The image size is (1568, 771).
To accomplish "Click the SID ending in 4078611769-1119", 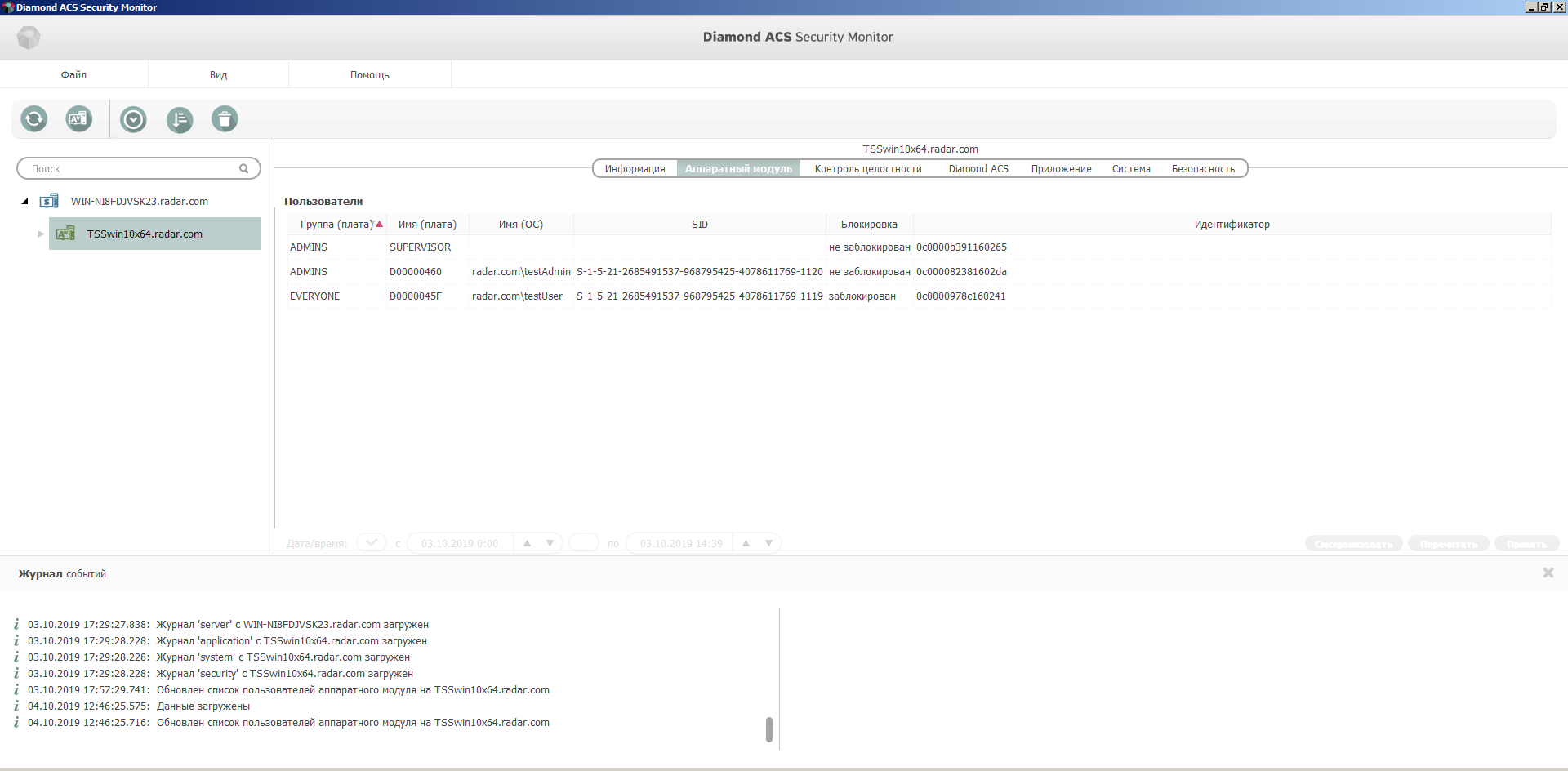I will coord(700,296).
